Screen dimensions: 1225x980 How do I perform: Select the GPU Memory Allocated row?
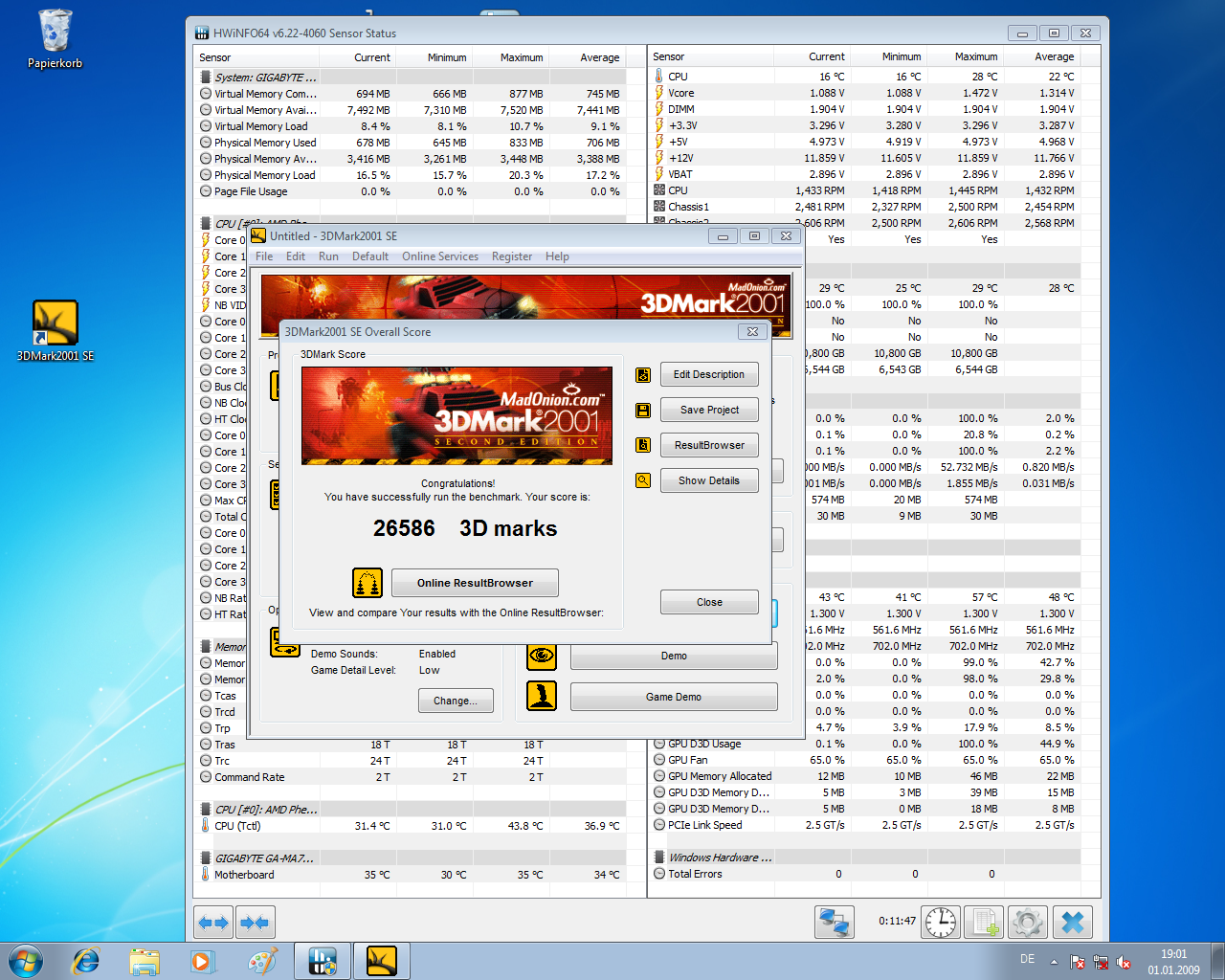click(x=865, y=776)
